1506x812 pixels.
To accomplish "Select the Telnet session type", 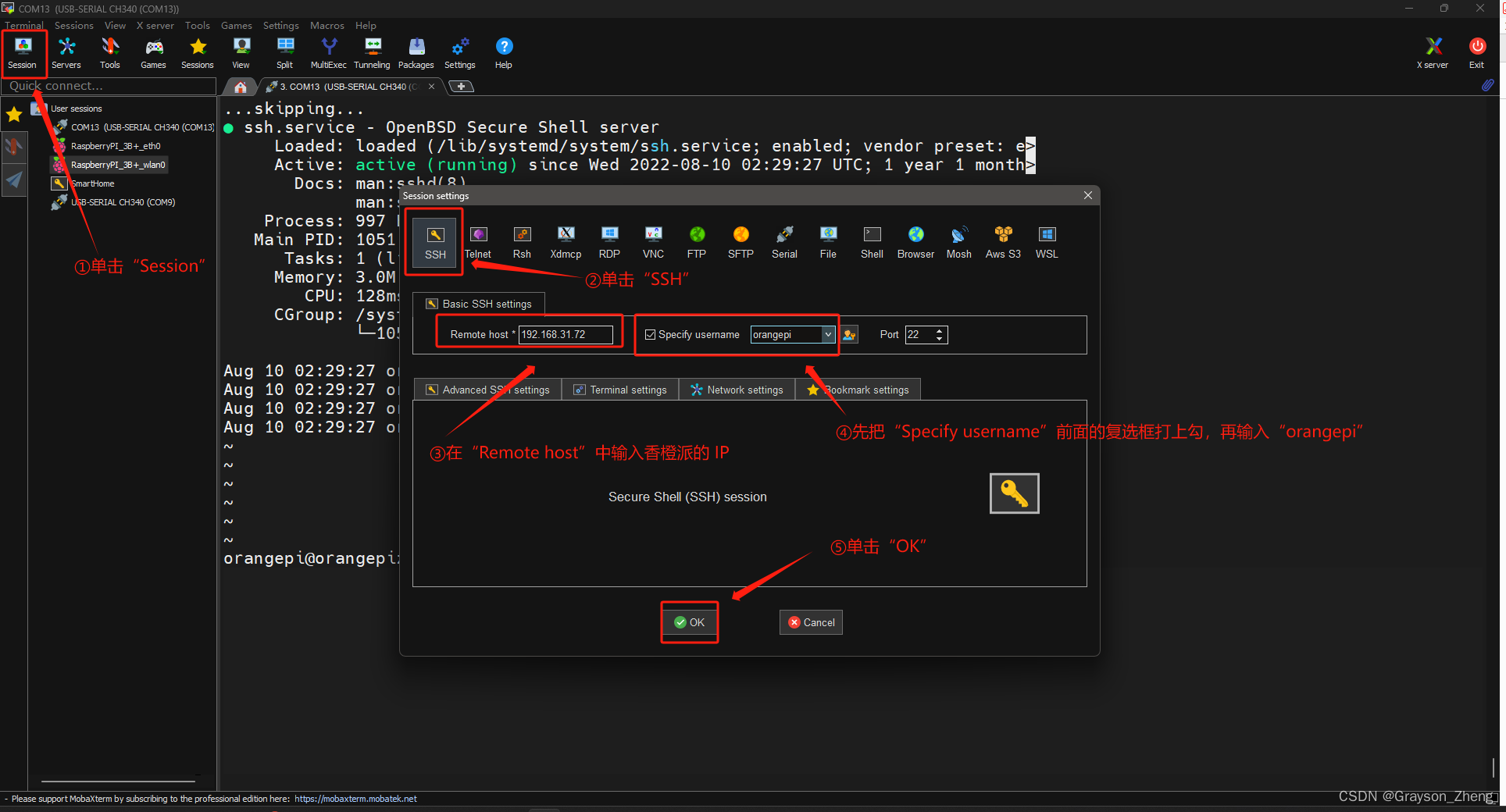I will coord(478,242).
